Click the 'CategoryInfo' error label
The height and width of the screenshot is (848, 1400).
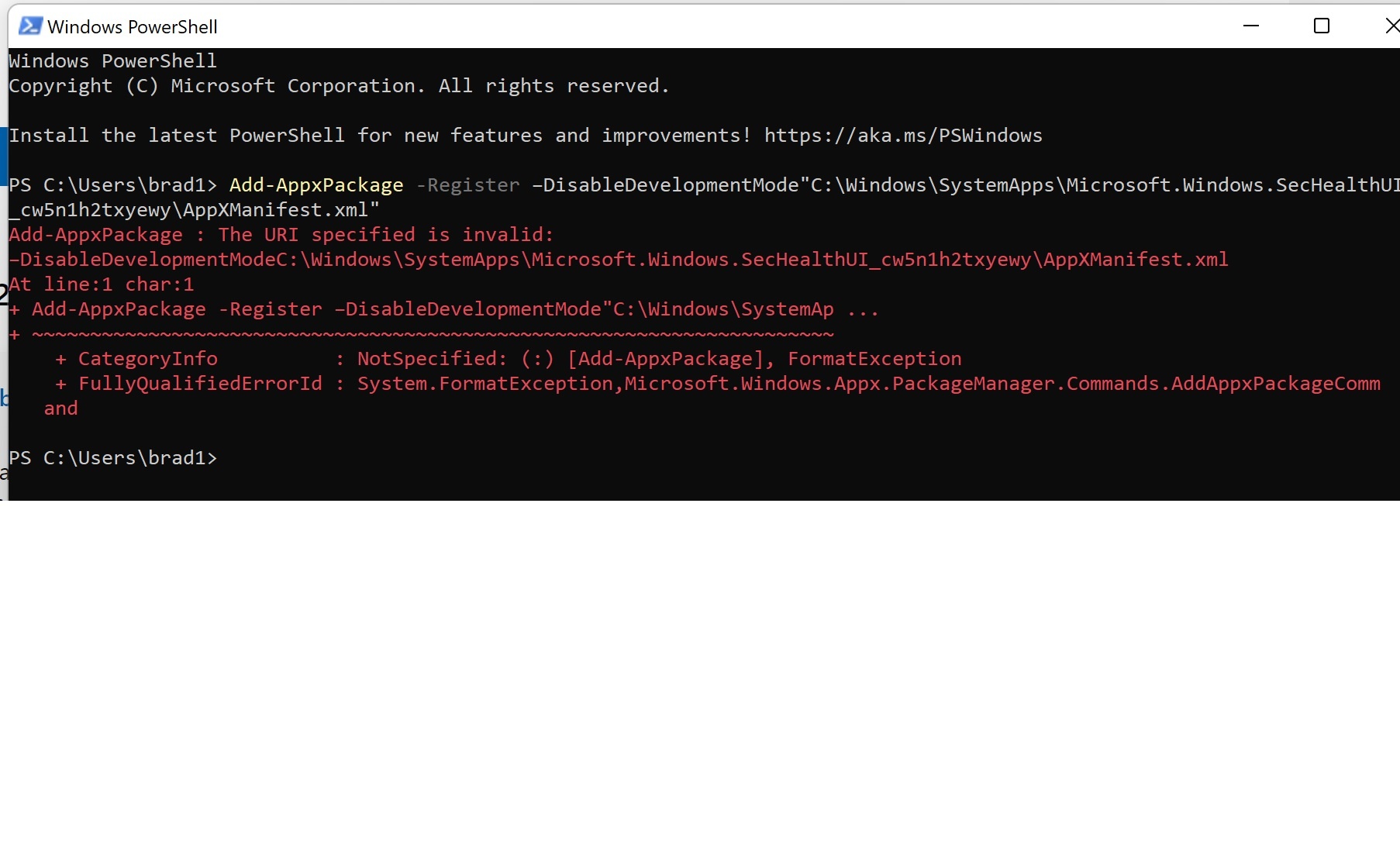click(148, 359)
